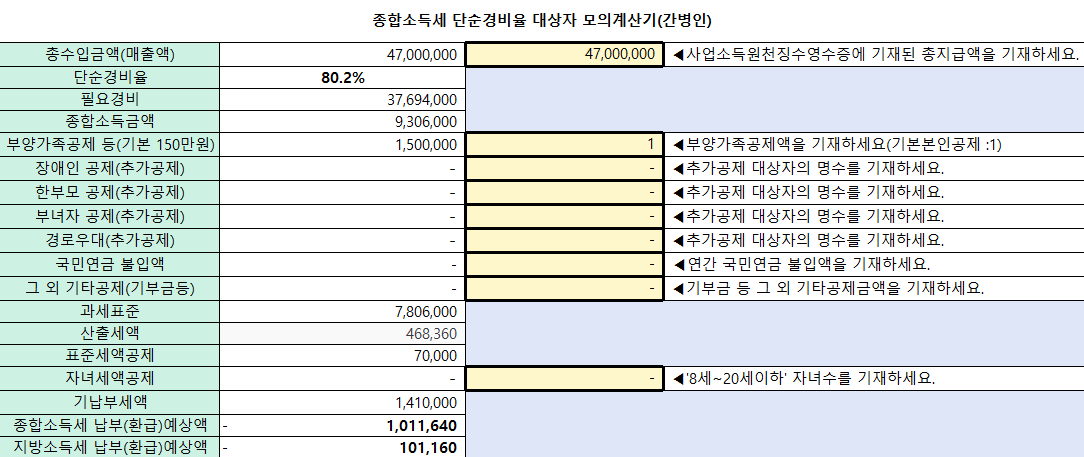Click the 종합소득금액 label cell
This screenshot has width=1084, height=457.
coord(110,122)
